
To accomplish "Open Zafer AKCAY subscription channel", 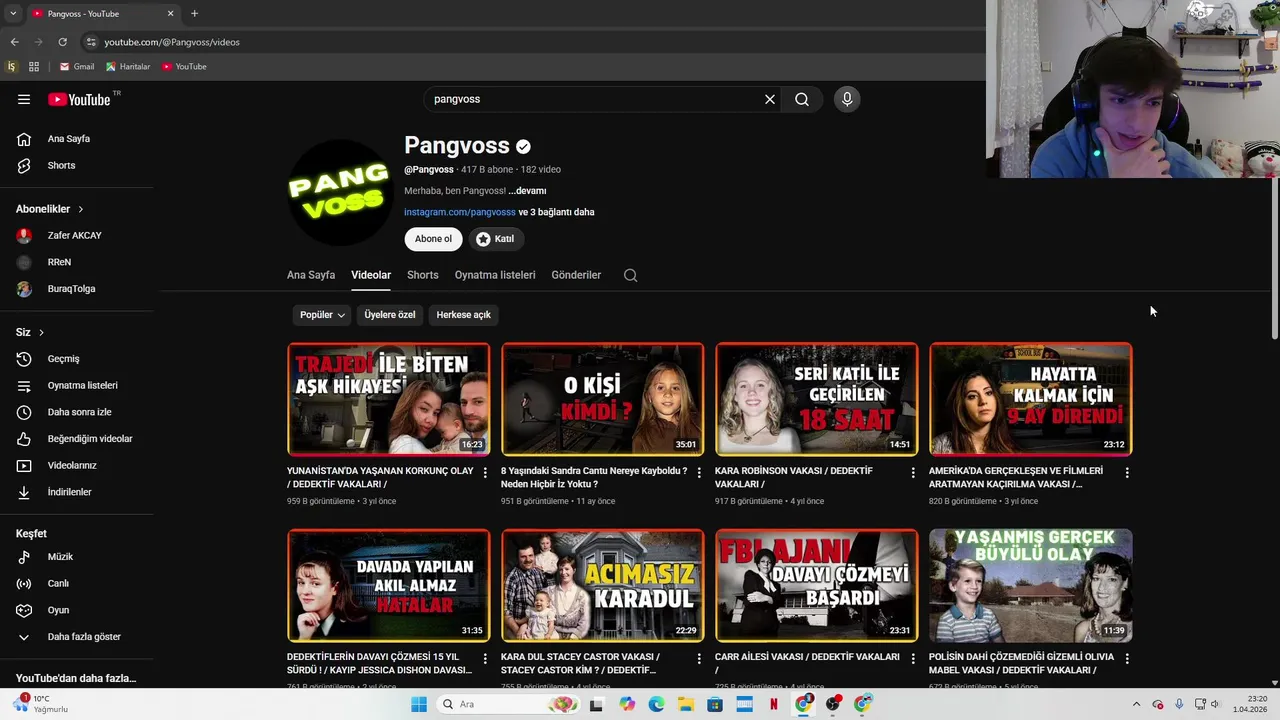I will pyautogui.click(x=77, y=236).
